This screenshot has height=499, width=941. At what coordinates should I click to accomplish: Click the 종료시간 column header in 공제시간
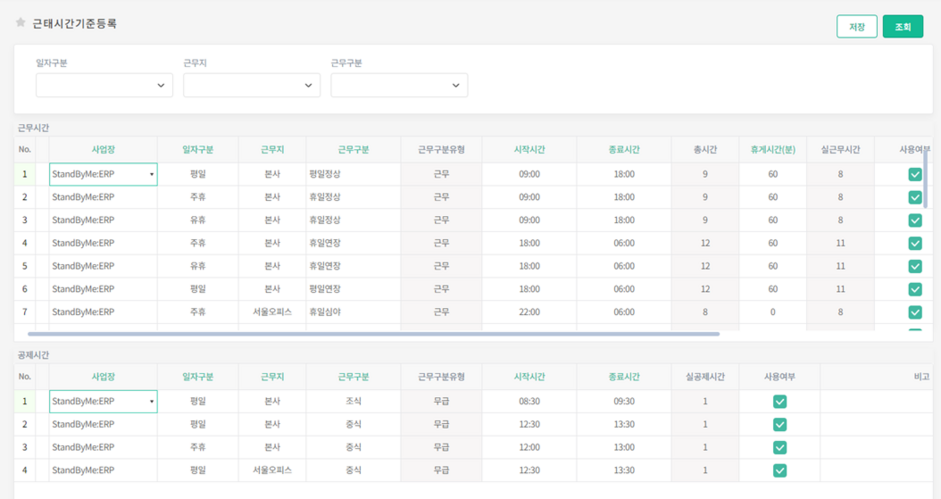pyautogui.click(x=623, y=377)
